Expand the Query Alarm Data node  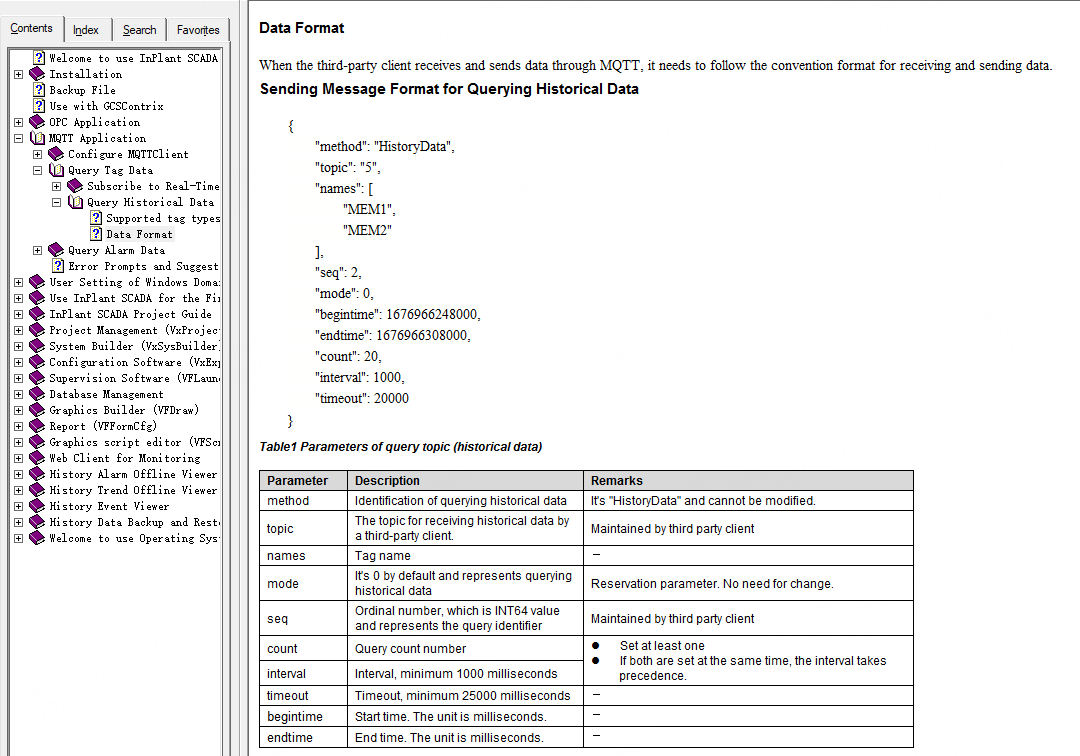pos(38,251)
